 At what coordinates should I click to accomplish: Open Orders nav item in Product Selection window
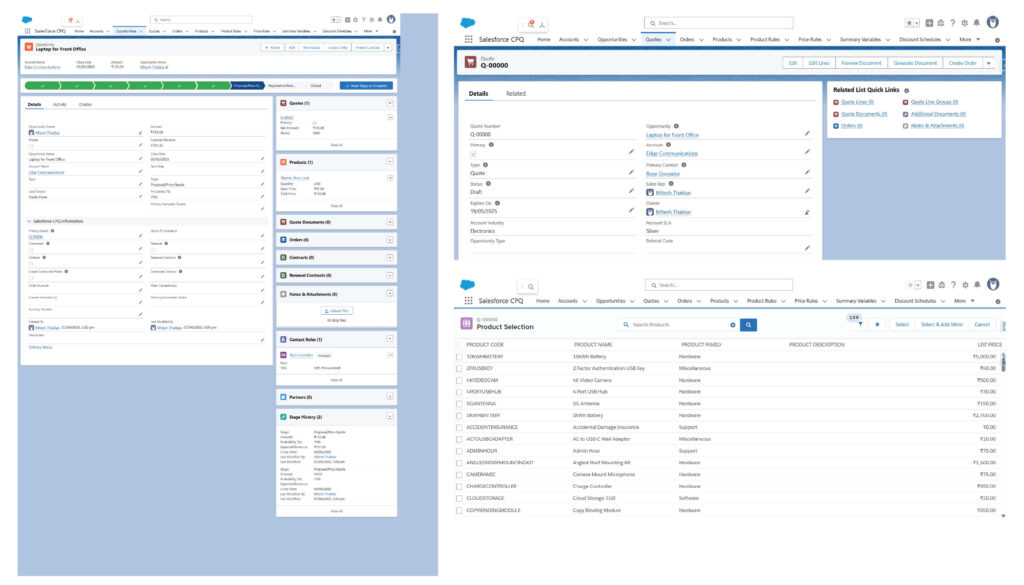[x=684, y=301]
